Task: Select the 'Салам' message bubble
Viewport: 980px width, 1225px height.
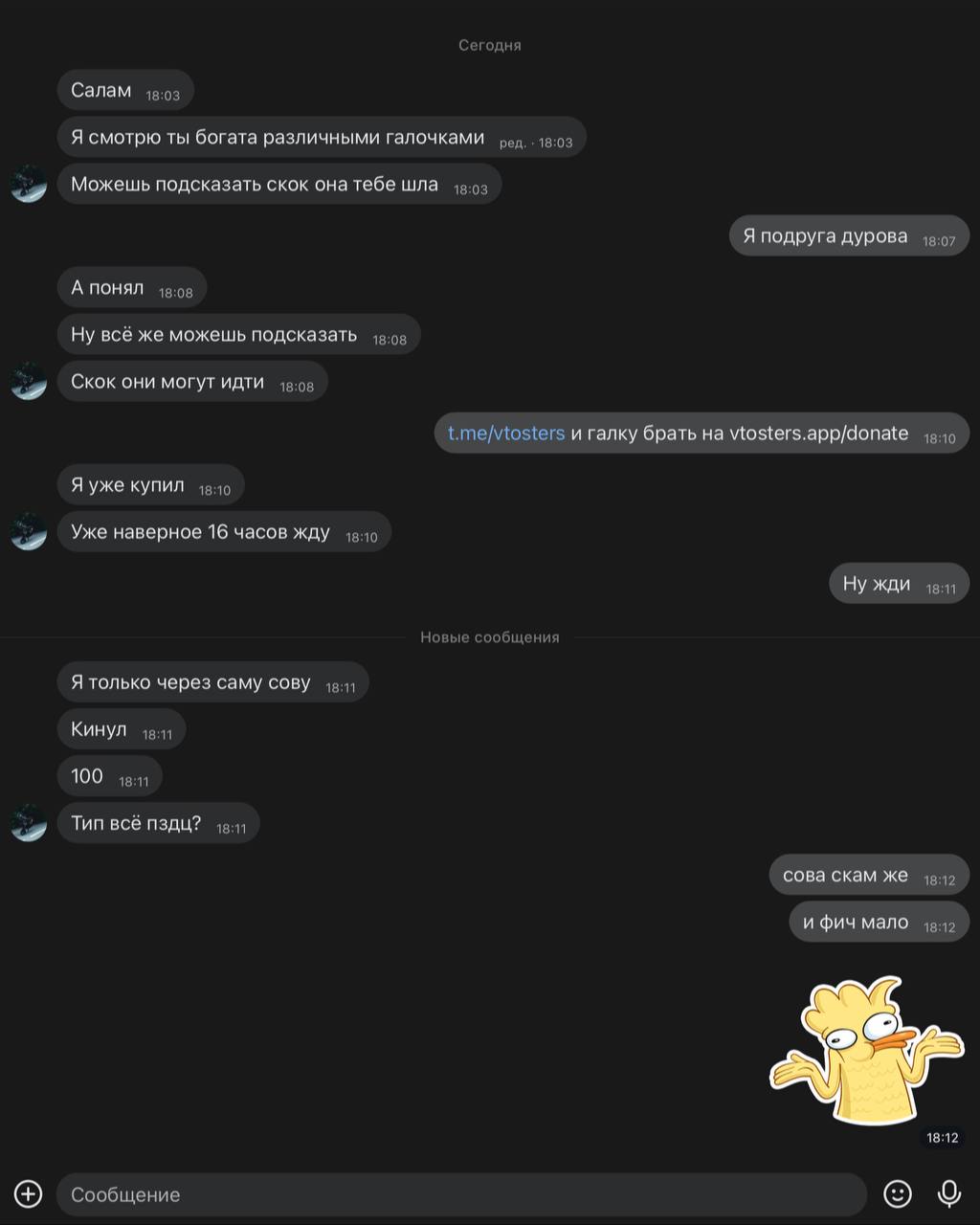Action: tap(125, 90)
